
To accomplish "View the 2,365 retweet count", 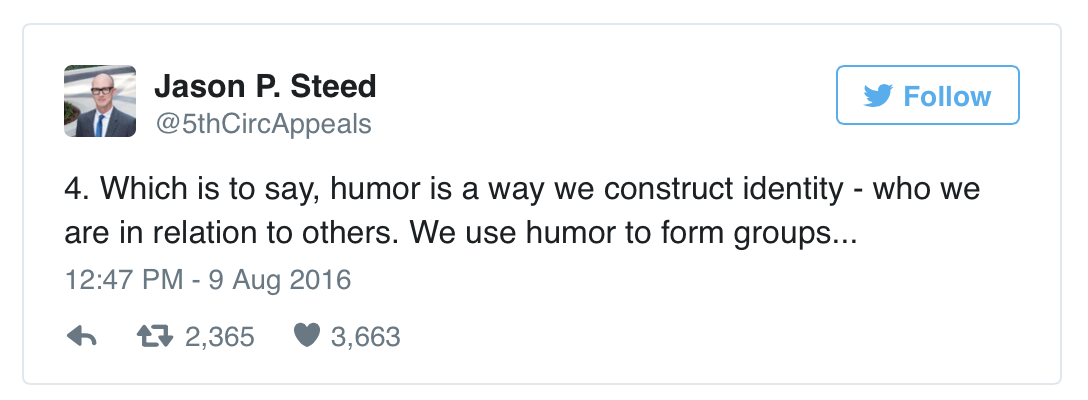I will point(220,338).
